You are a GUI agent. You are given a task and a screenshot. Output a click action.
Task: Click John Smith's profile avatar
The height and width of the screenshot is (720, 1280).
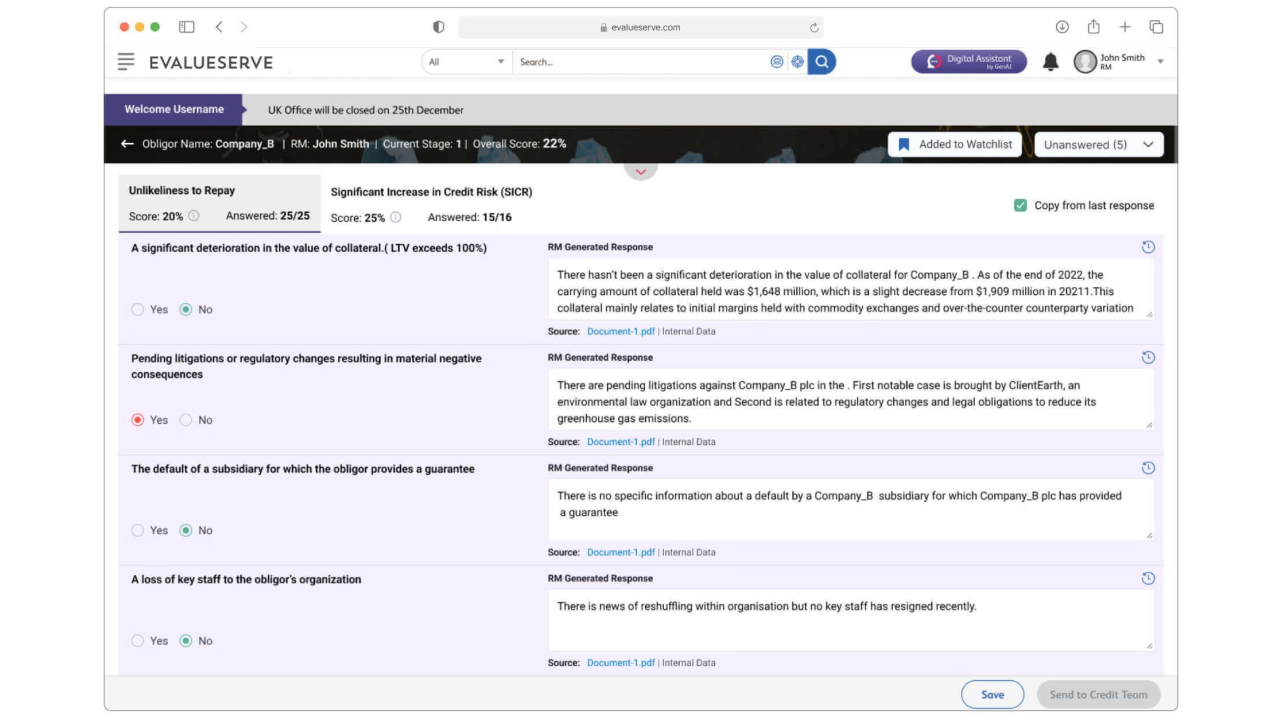pos(1085,62)
